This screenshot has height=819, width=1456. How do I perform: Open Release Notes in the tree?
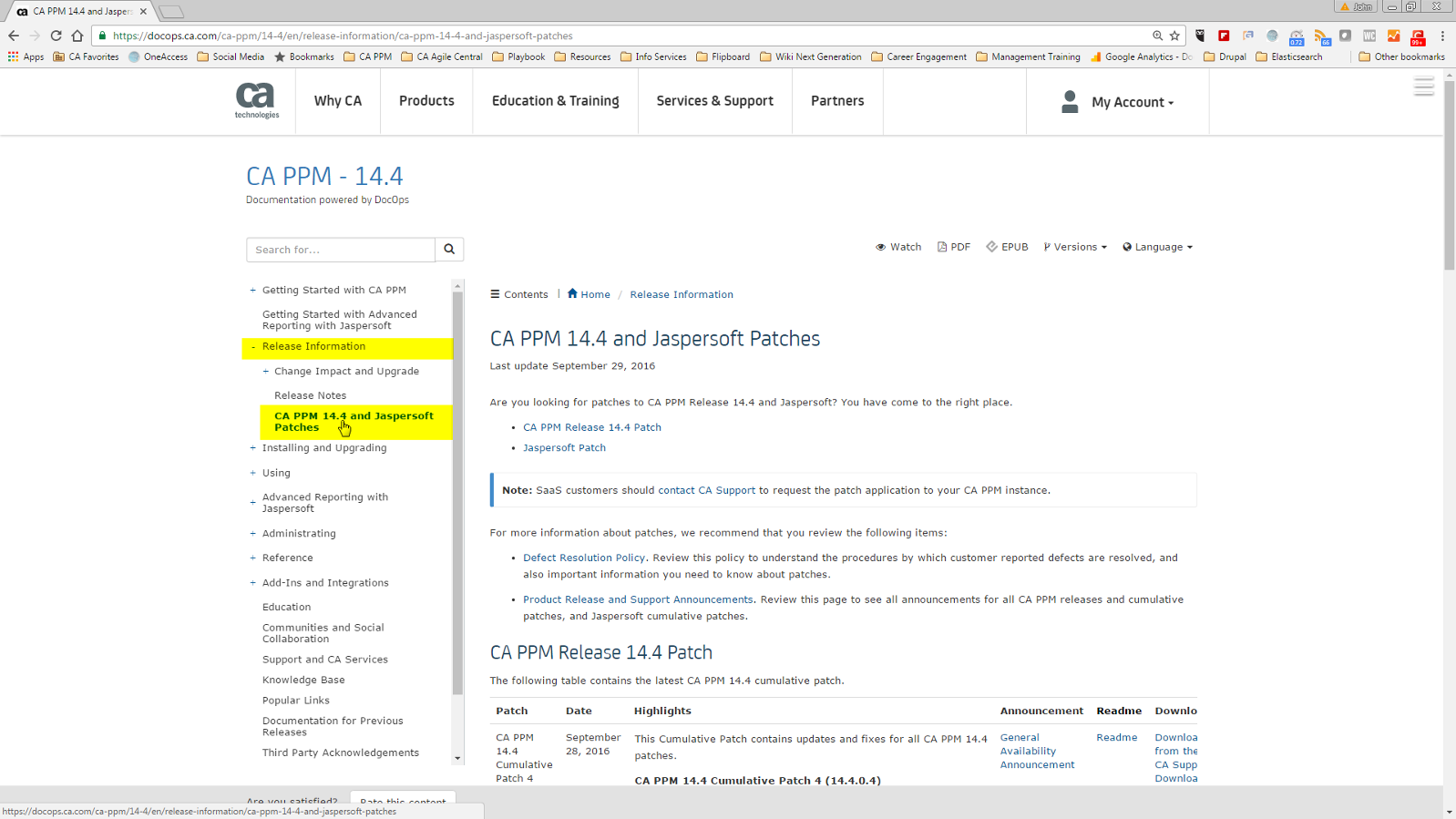(310, 395)
